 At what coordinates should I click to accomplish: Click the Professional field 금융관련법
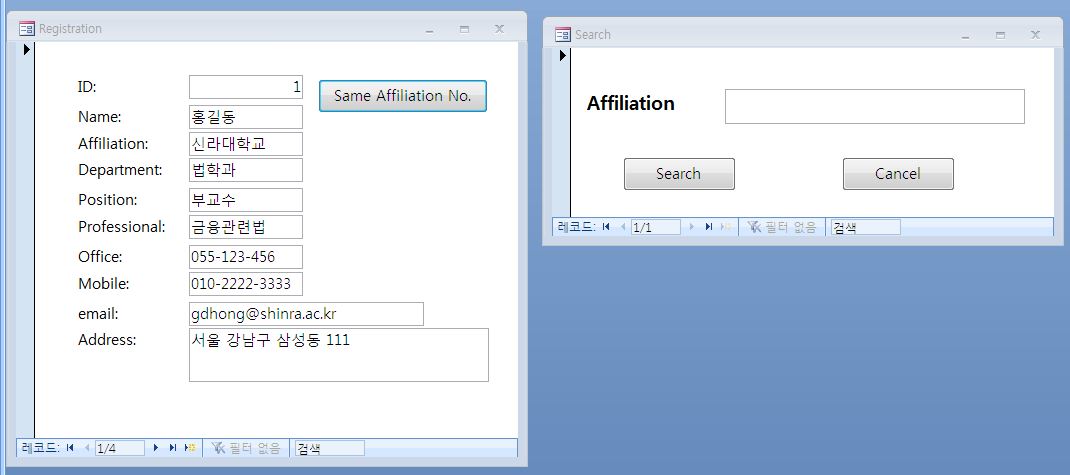246,227
